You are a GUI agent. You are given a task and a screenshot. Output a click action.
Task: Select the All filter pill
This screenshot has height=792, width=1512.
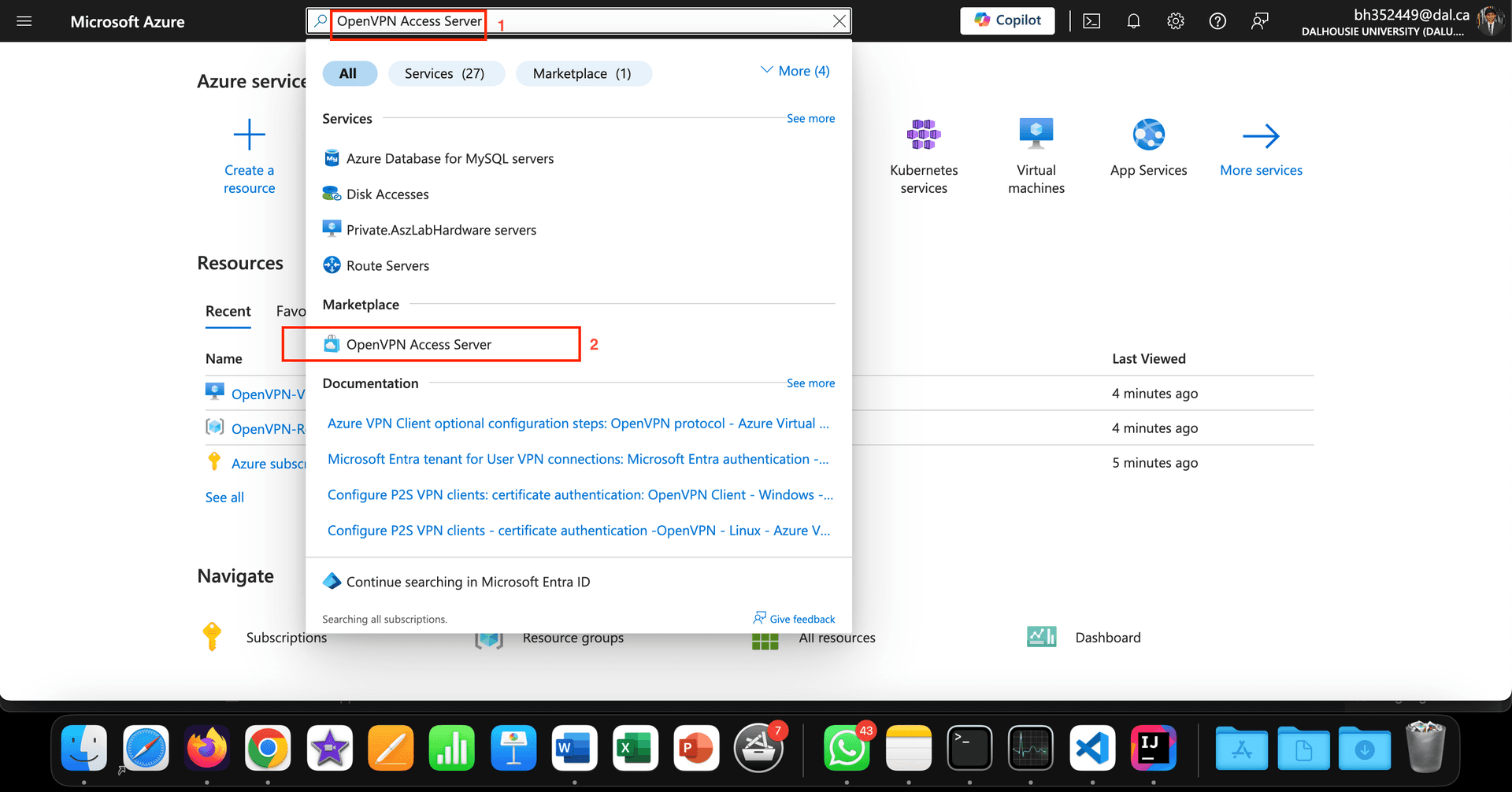(x=348, y=73)
